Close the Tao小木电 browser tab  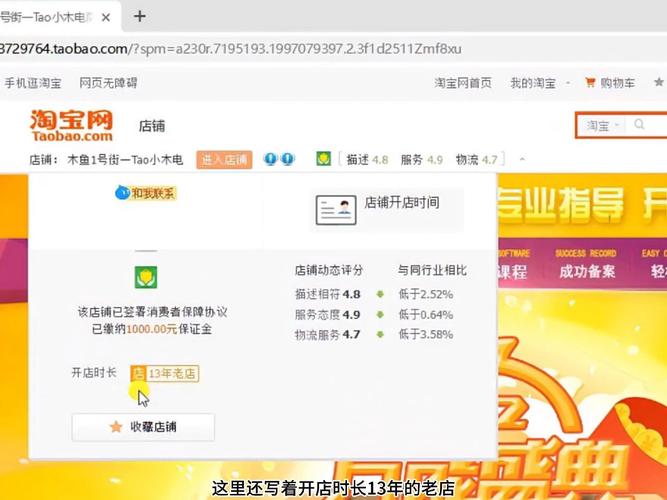pyautogui.click(x=106, y=17)
